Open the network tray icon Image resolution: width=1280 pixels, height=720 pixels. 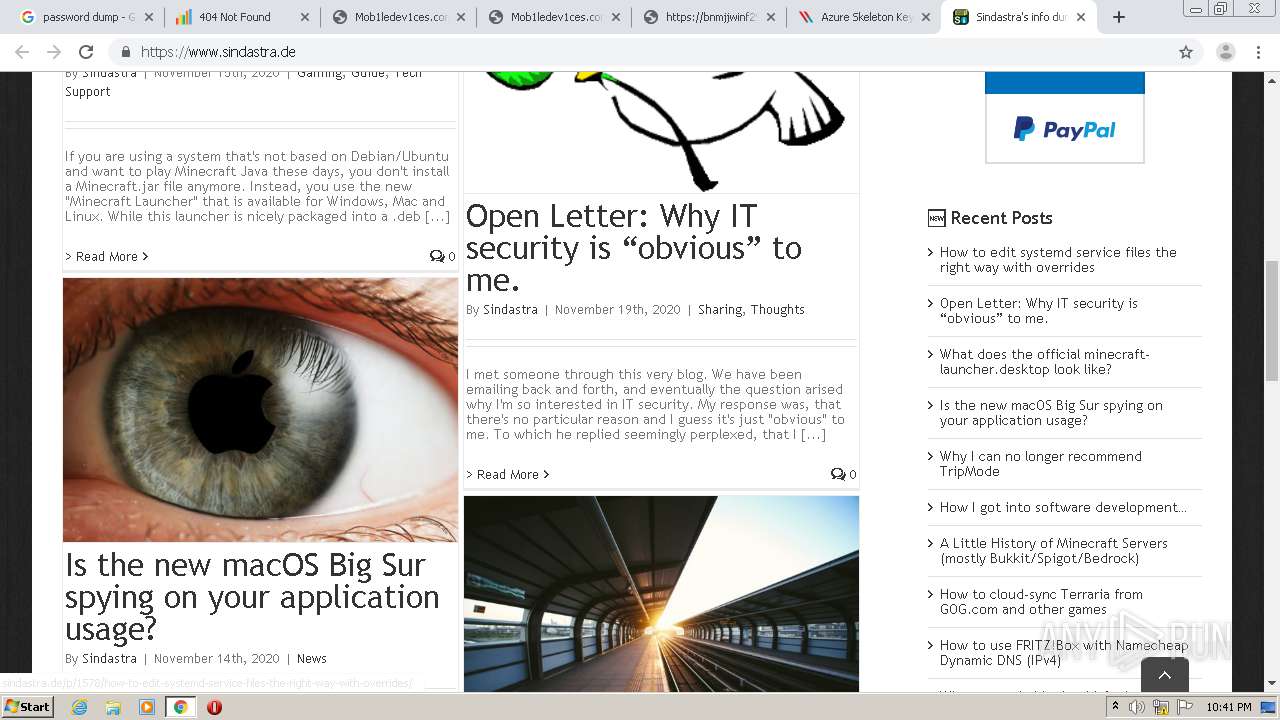click(x=1161, y=707)
